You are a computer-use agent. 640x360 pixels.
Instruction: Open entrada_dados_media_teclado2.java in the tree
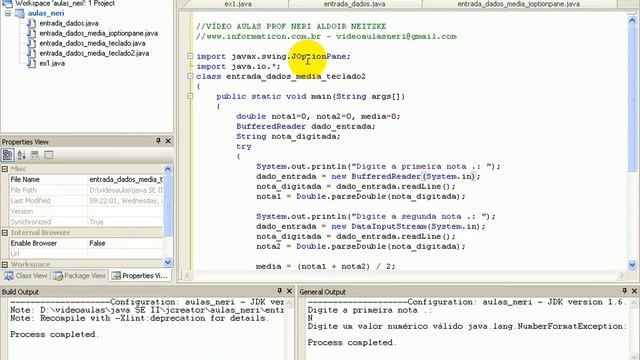(94, 53)
